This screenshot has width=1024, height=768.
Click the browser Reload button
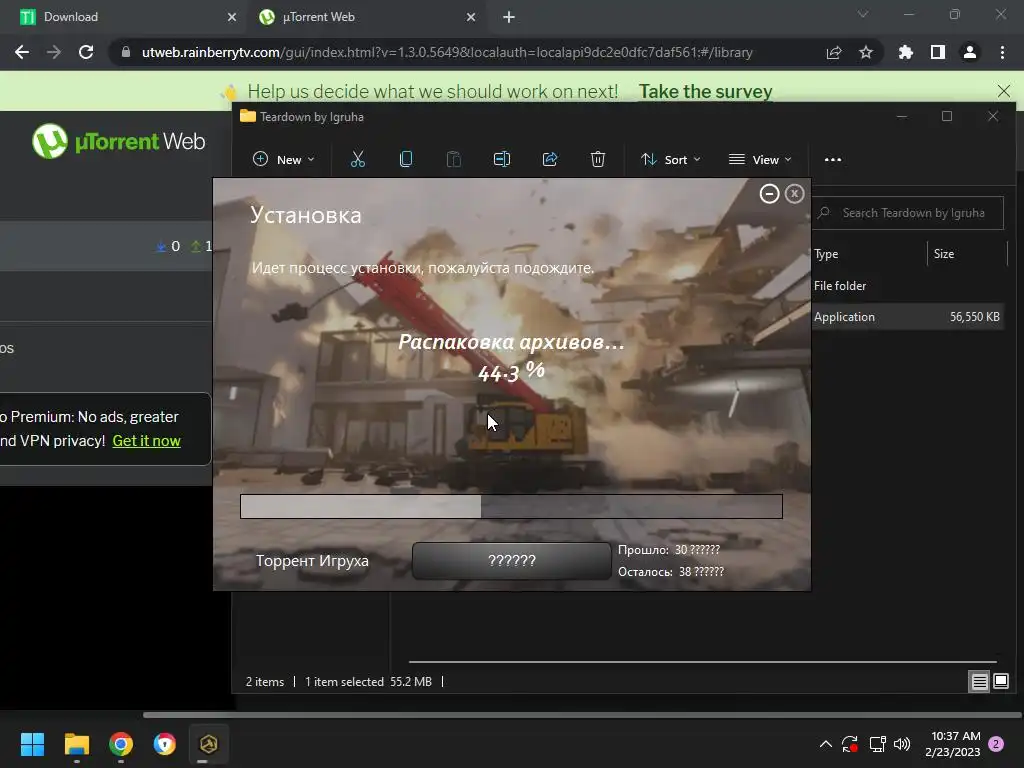[x=86, y=52]
